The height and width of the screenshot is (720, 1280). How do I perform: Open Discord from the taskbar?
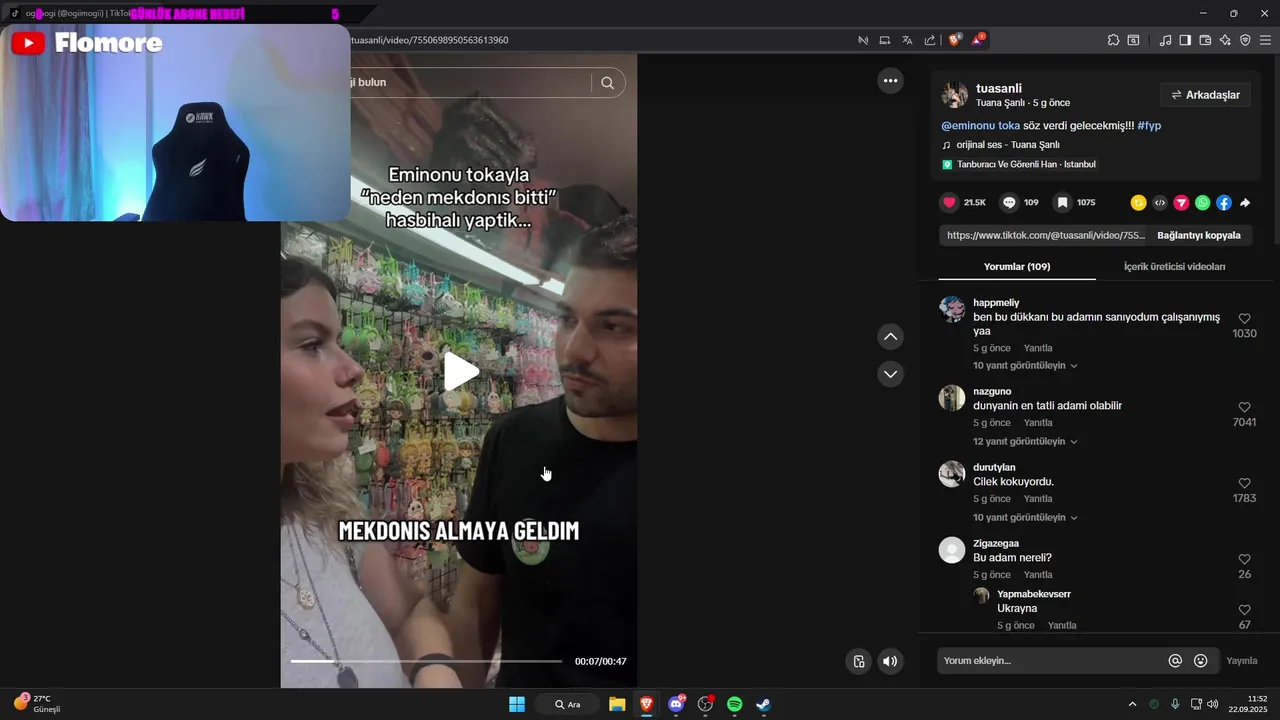coord(676,704)
